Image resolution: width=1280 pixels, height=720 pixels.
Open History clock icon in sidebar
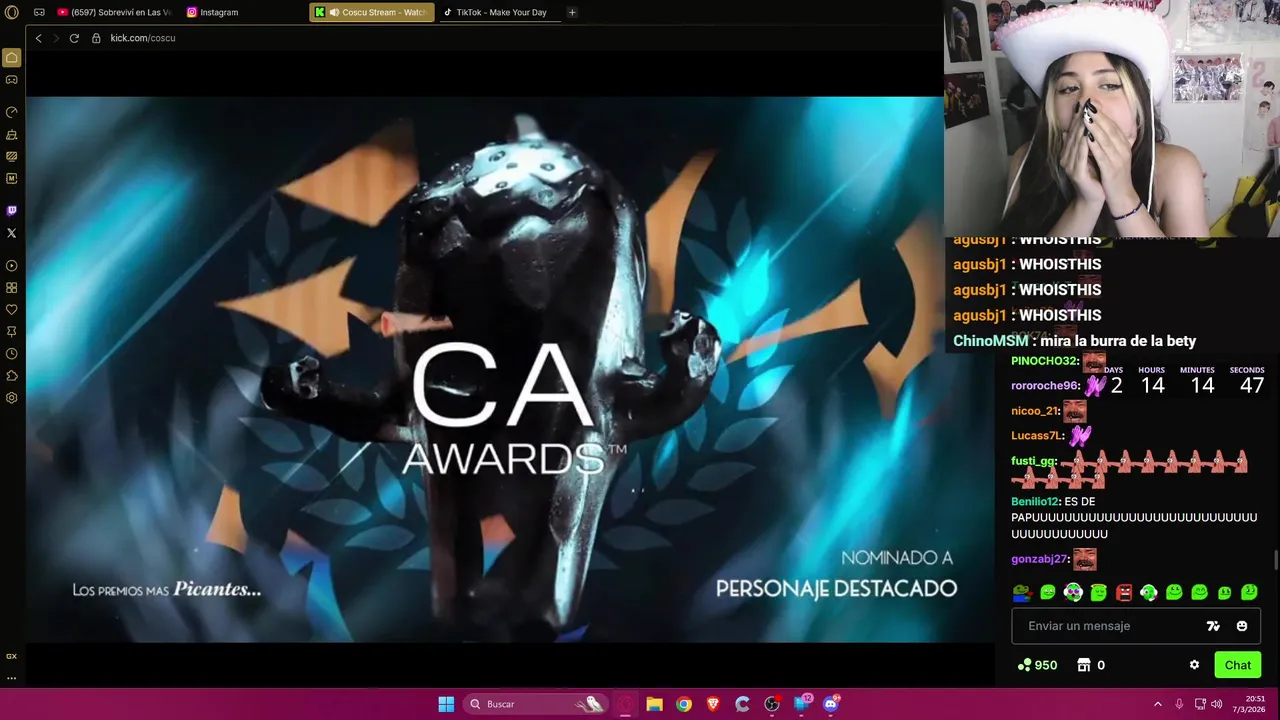click(x=12, y=354)
